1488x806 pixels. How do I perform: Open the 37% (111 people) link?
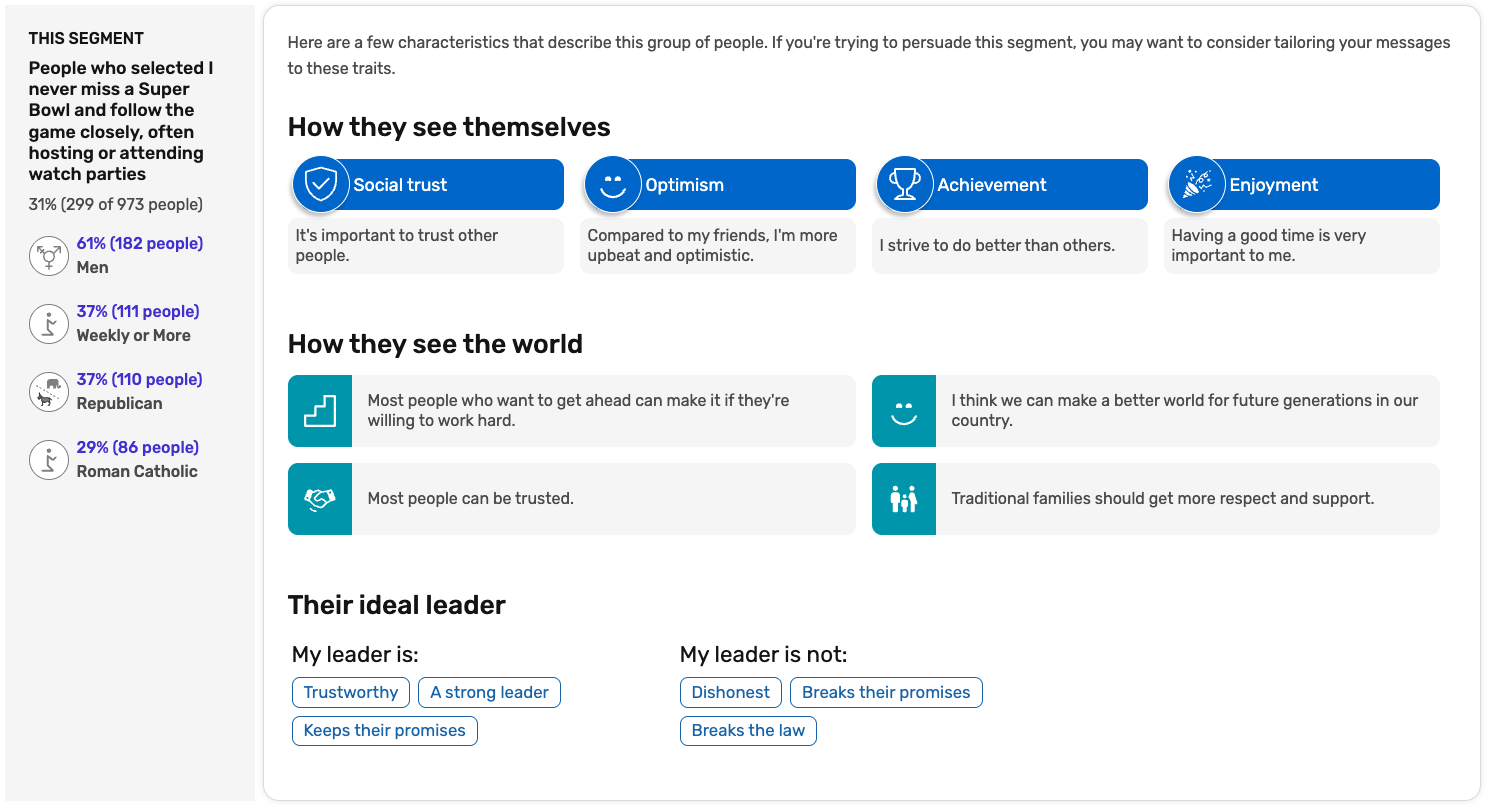click(x=138, y=311)
